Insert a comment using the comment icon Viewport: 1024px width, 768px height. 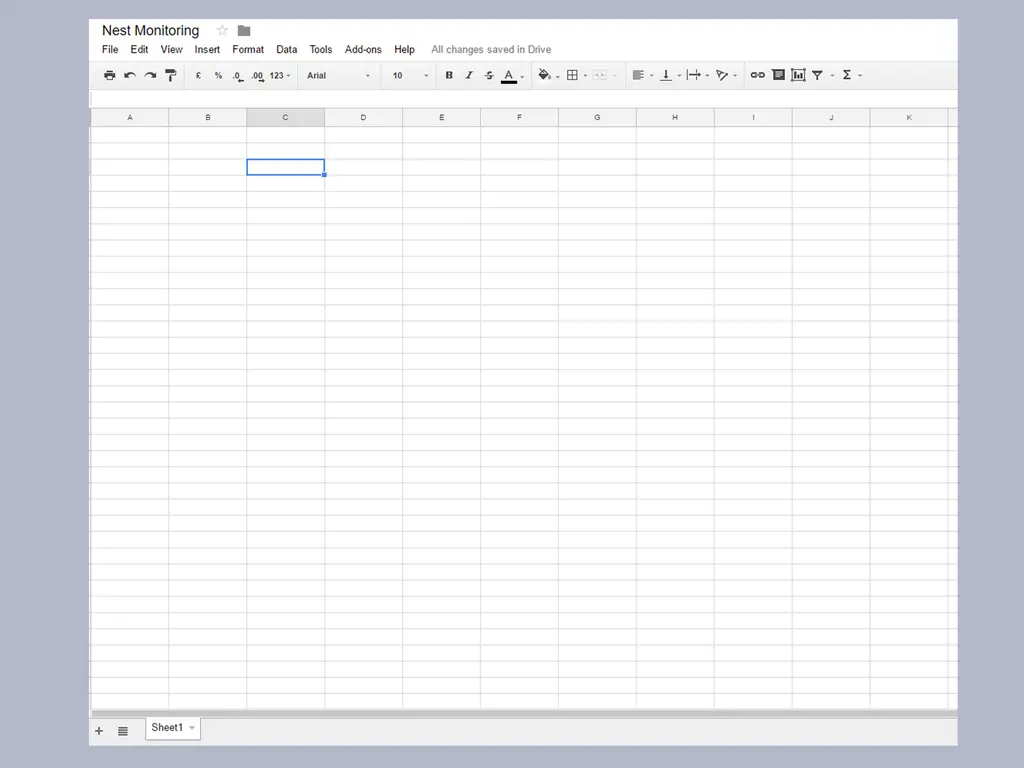[x=778, y=75]
